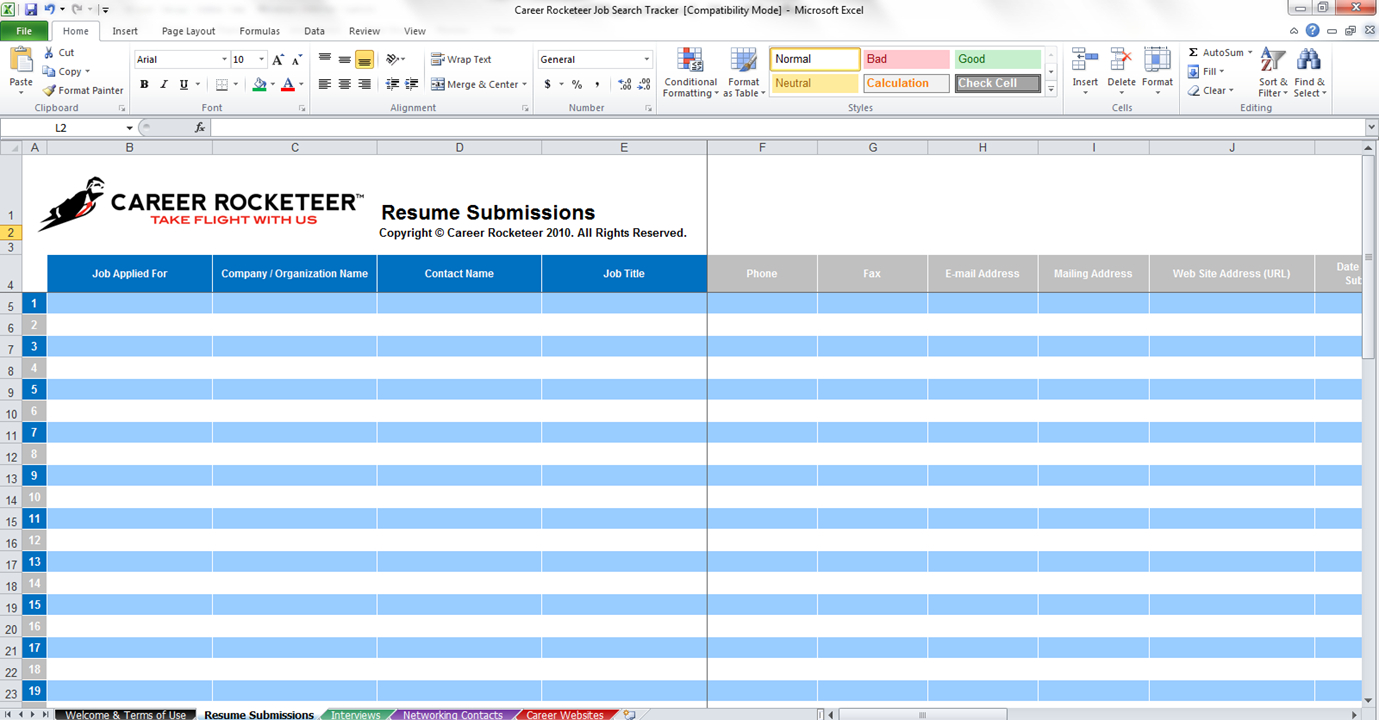Click the Sort & Filter icon
The image size is (1379, 720).
click(x=1272, y=61)
